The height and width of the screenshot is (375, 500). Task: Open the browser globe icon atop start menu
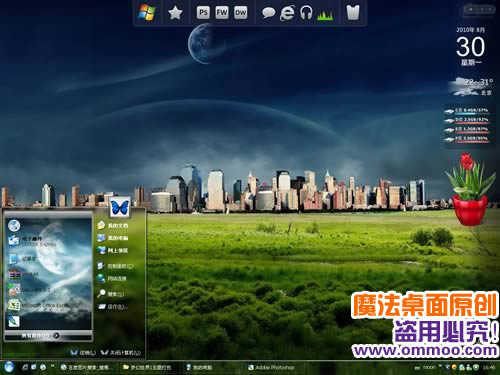[x=14, y=225]
